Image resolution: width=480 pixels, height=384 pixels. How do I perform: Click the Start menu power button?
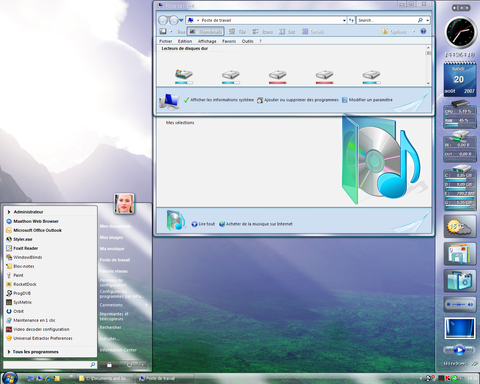point(129,365)
